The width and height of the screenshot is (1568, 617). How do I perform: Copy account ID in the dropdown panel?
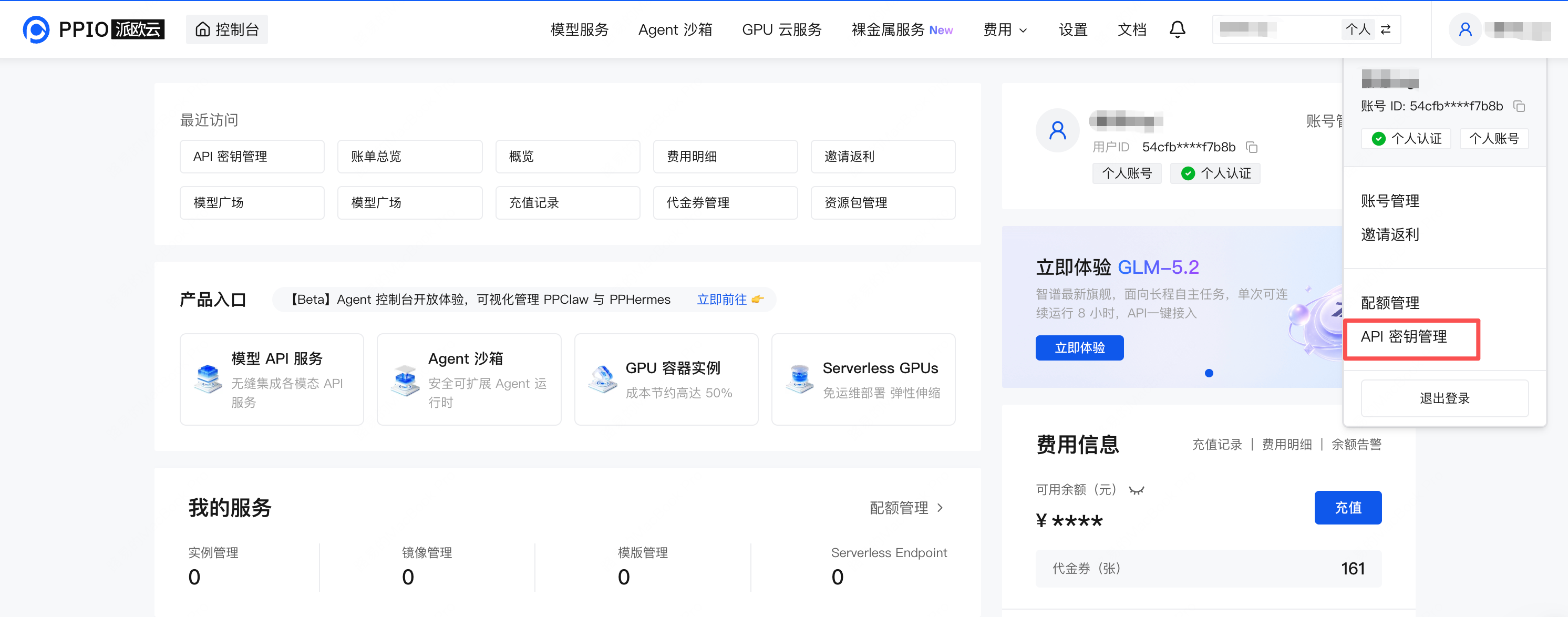1519,106
